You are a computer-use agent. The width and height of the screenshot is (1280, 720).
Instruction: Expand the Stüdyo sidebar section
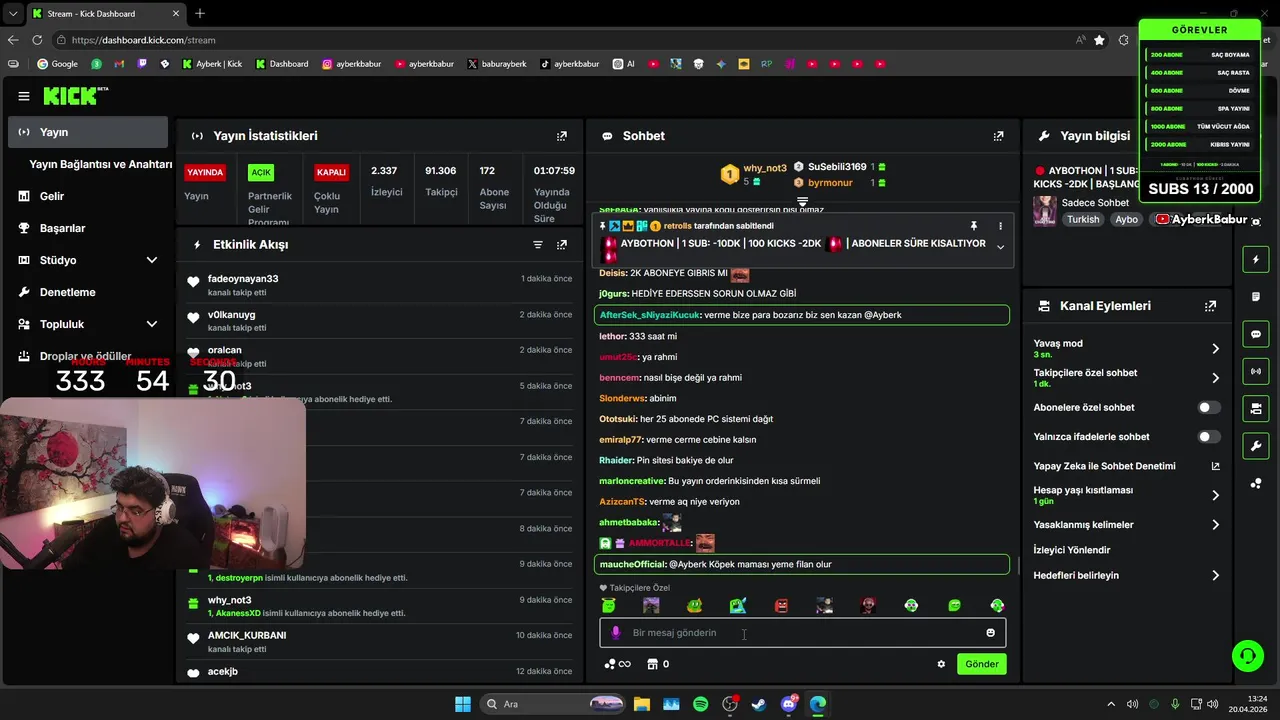(152, 260)
